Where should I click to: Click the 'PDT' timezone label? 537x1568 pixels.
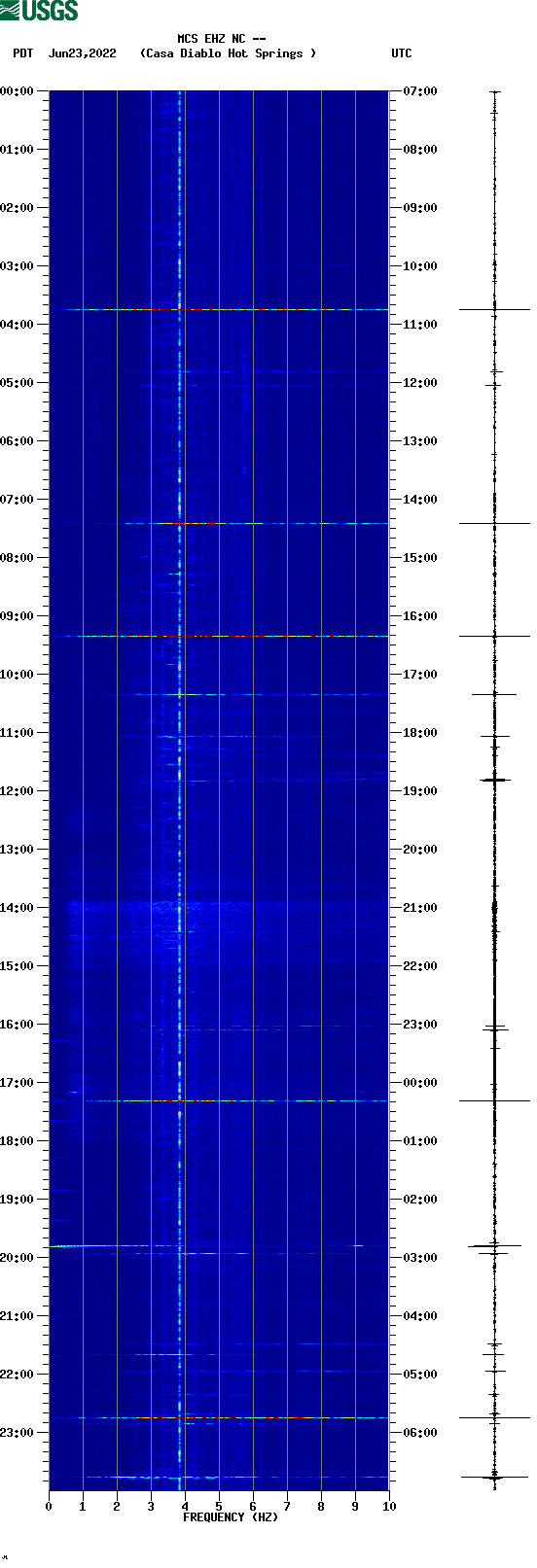click(22, 53)
